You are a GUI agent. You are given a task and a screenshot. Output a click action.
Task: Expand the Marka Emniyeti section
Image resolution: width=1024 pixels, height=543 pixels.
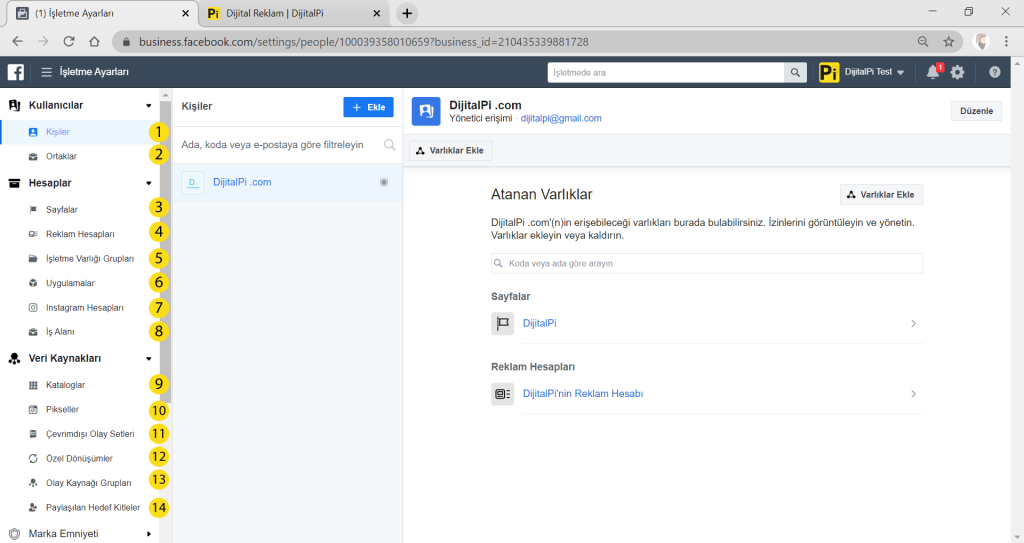[x=149, y=534]
